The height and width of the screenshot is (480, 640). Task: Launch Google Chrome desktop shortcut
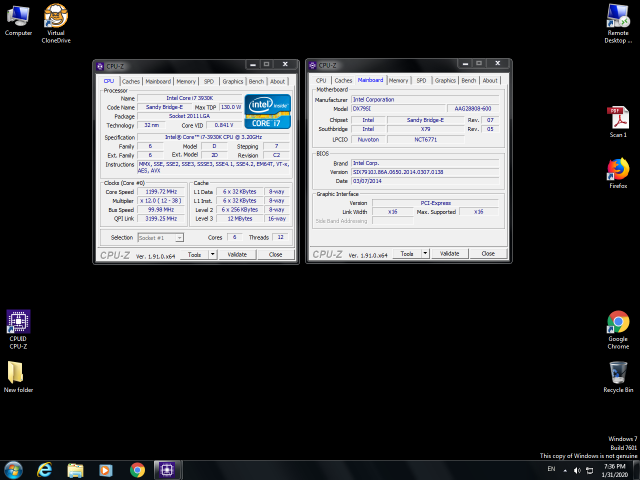pyautogui.click(x=618, y=330)
